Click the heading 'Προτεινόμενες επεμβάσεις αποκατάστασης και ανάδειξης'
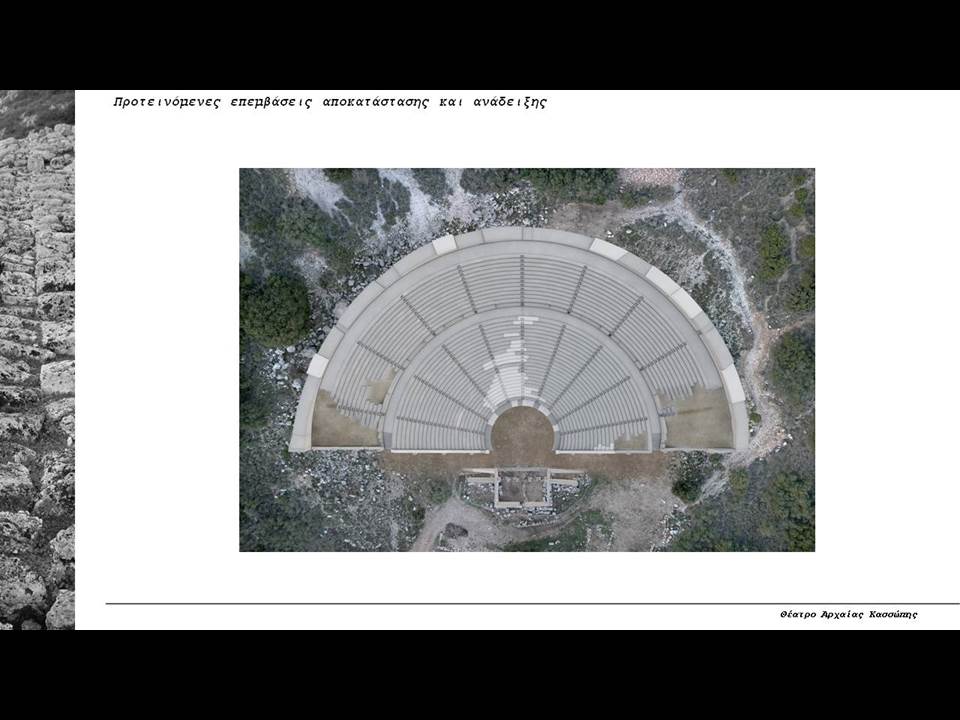 click(330, 102)
